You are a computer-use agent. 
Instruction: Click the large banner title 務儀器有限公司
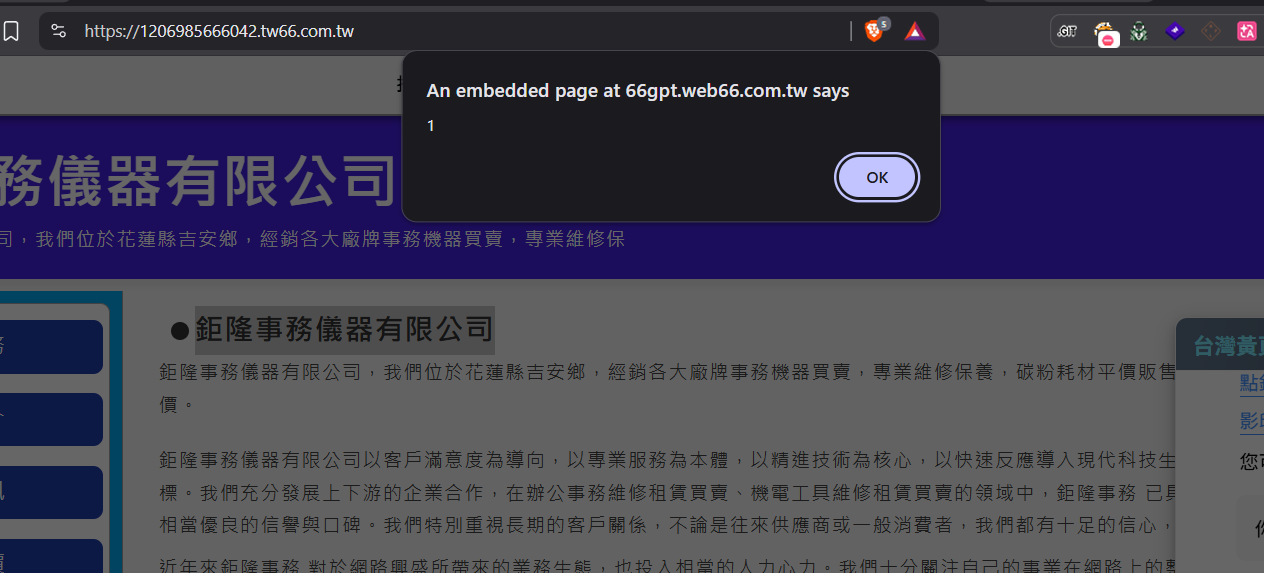click(198, 180)
